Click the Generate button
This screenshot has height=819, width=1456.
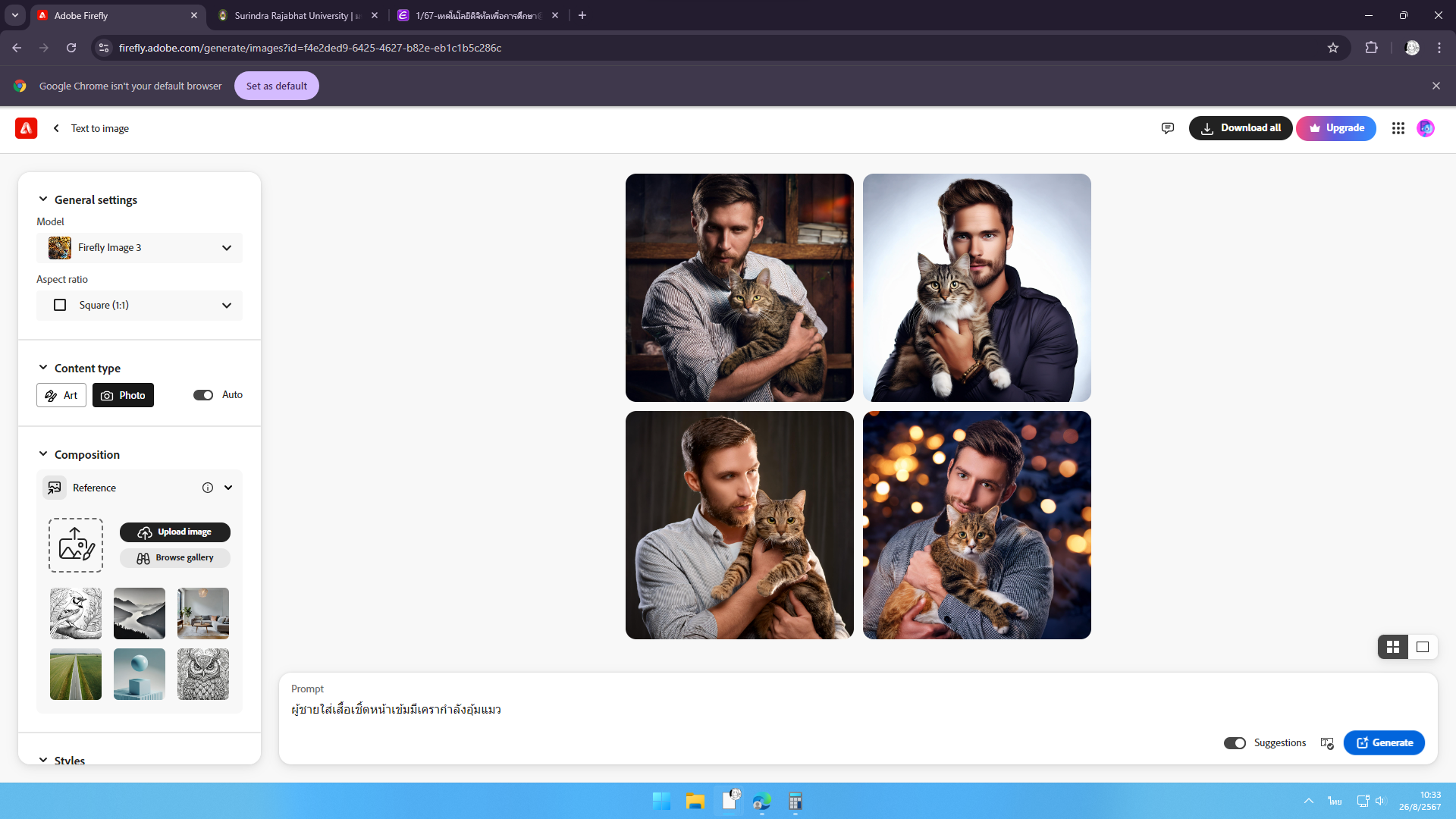pyautogui.click(x=1383, y=743)
